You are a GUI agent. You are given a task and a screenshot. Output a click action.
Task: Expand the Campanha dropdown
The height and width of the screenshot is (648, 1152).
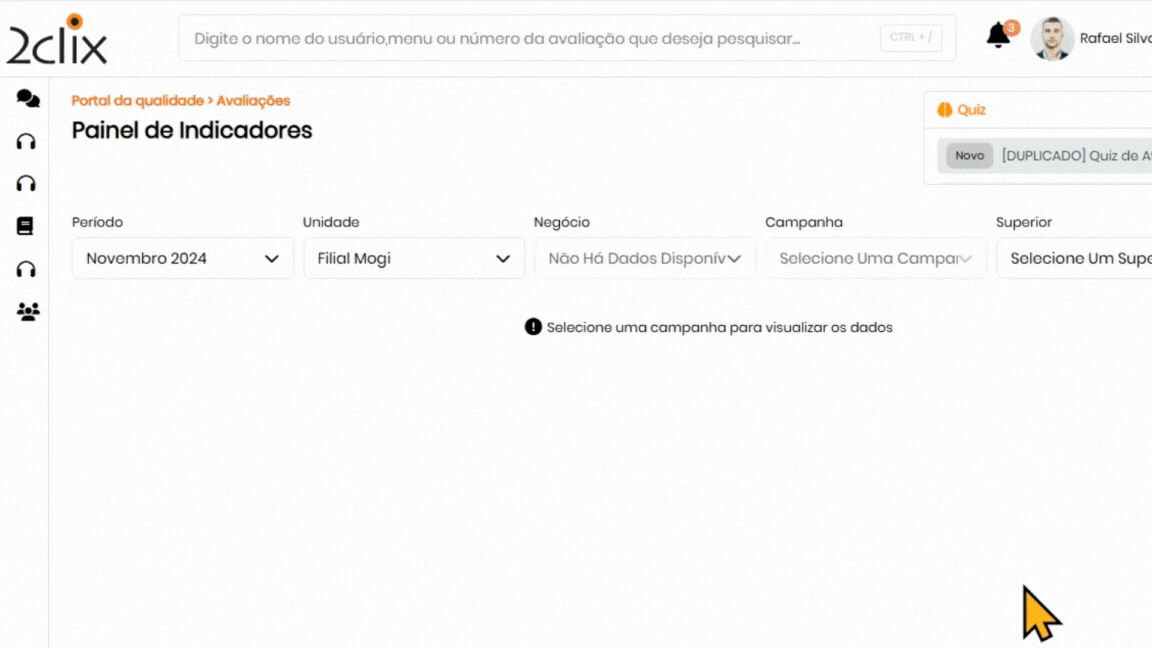(x=876, y=258)
